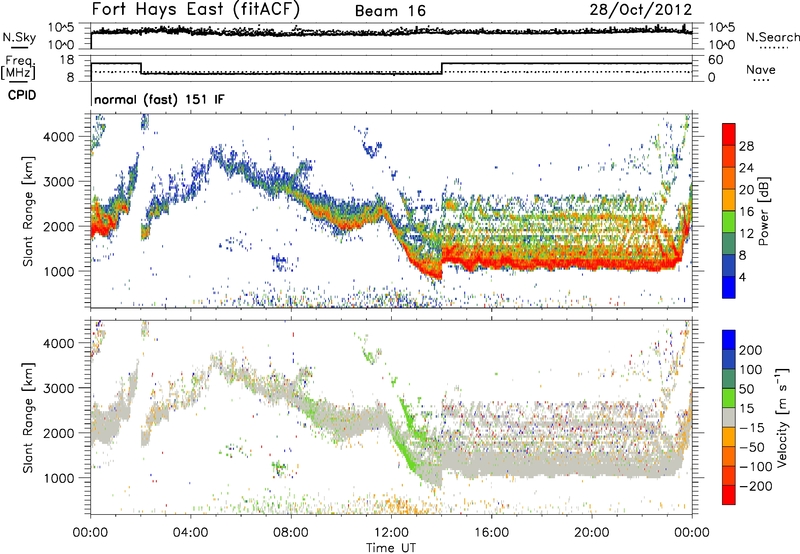Click the "50" label on the velocity colorbar

(746, 389)
